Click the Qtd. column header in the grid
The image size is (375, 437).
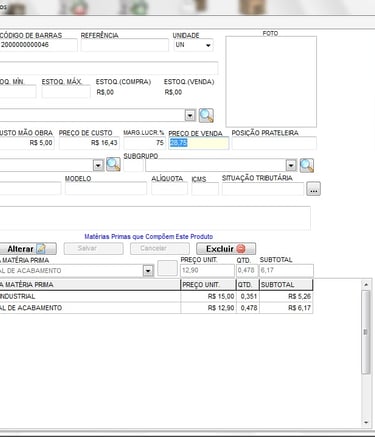248,285
